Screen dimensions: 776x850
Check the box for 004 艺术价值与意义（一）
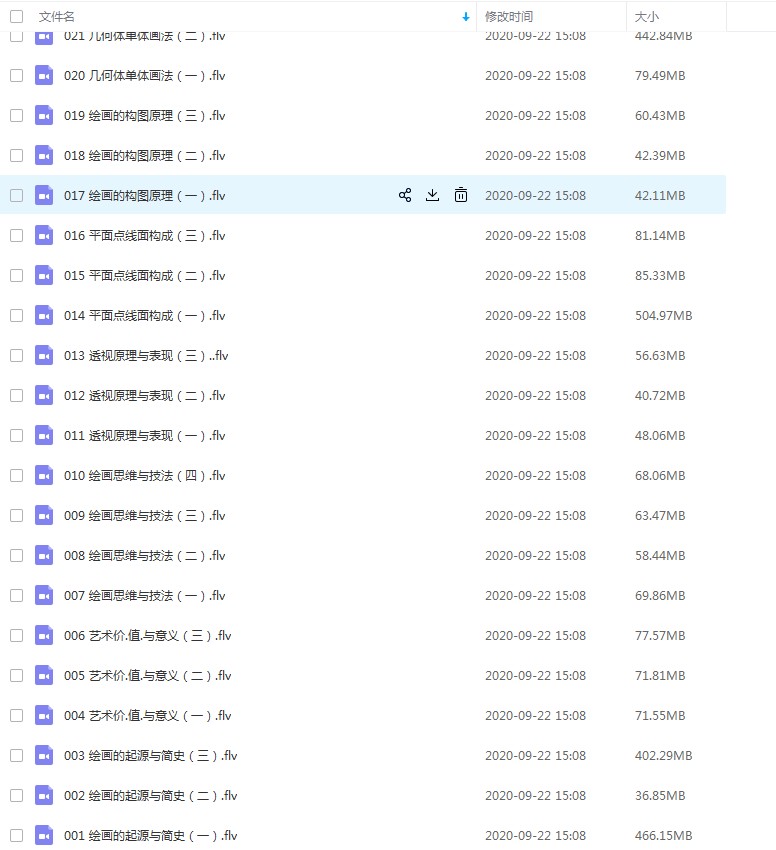coord(17,716)
